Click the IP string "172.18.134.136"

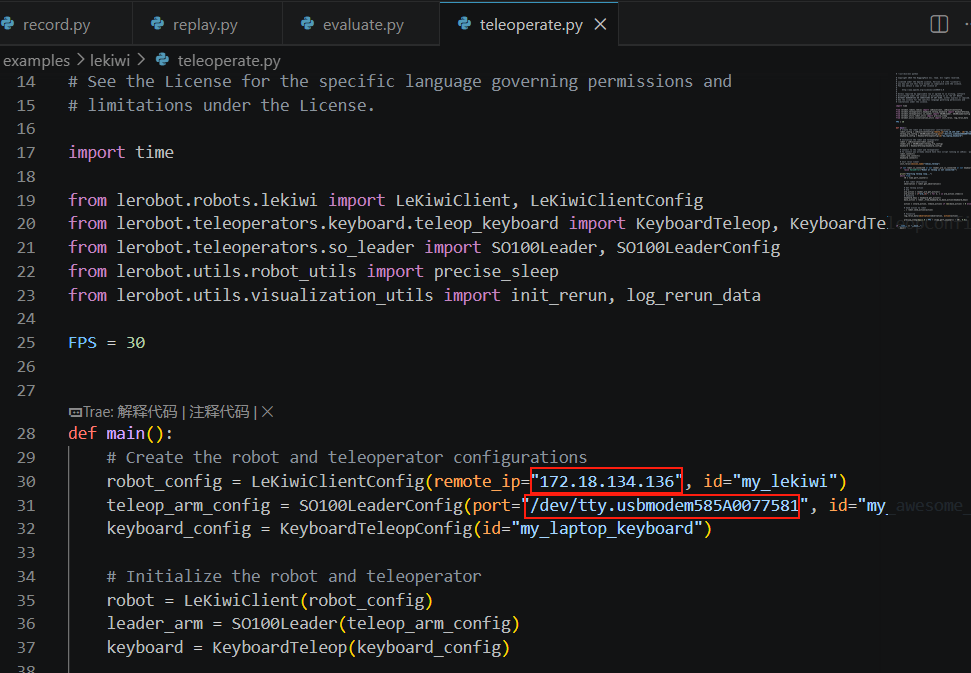pos(606,481)
